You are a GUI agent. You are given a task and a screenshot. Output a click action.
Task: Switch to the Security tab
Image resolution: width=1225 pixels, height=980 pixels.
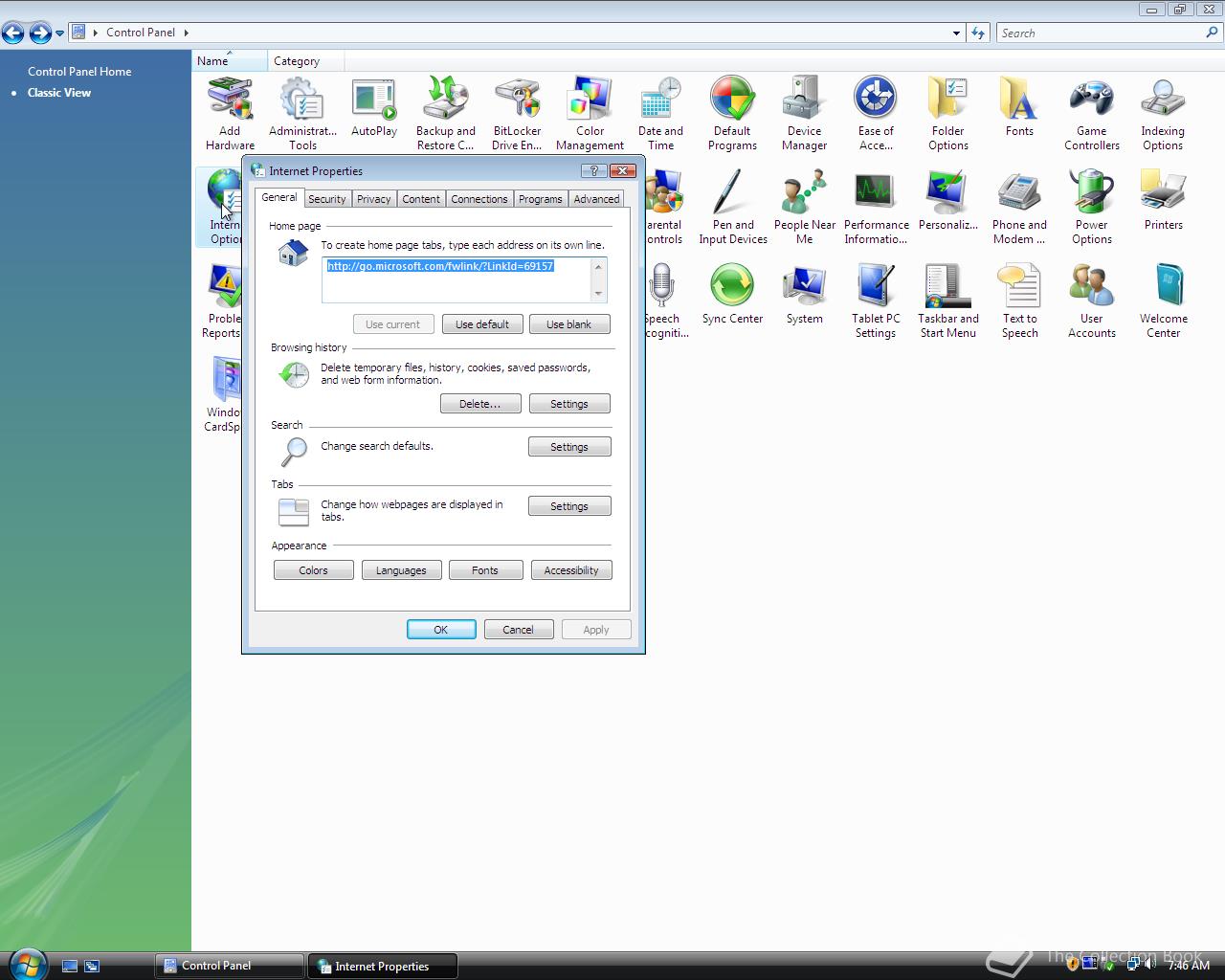[x=327, y=199]
